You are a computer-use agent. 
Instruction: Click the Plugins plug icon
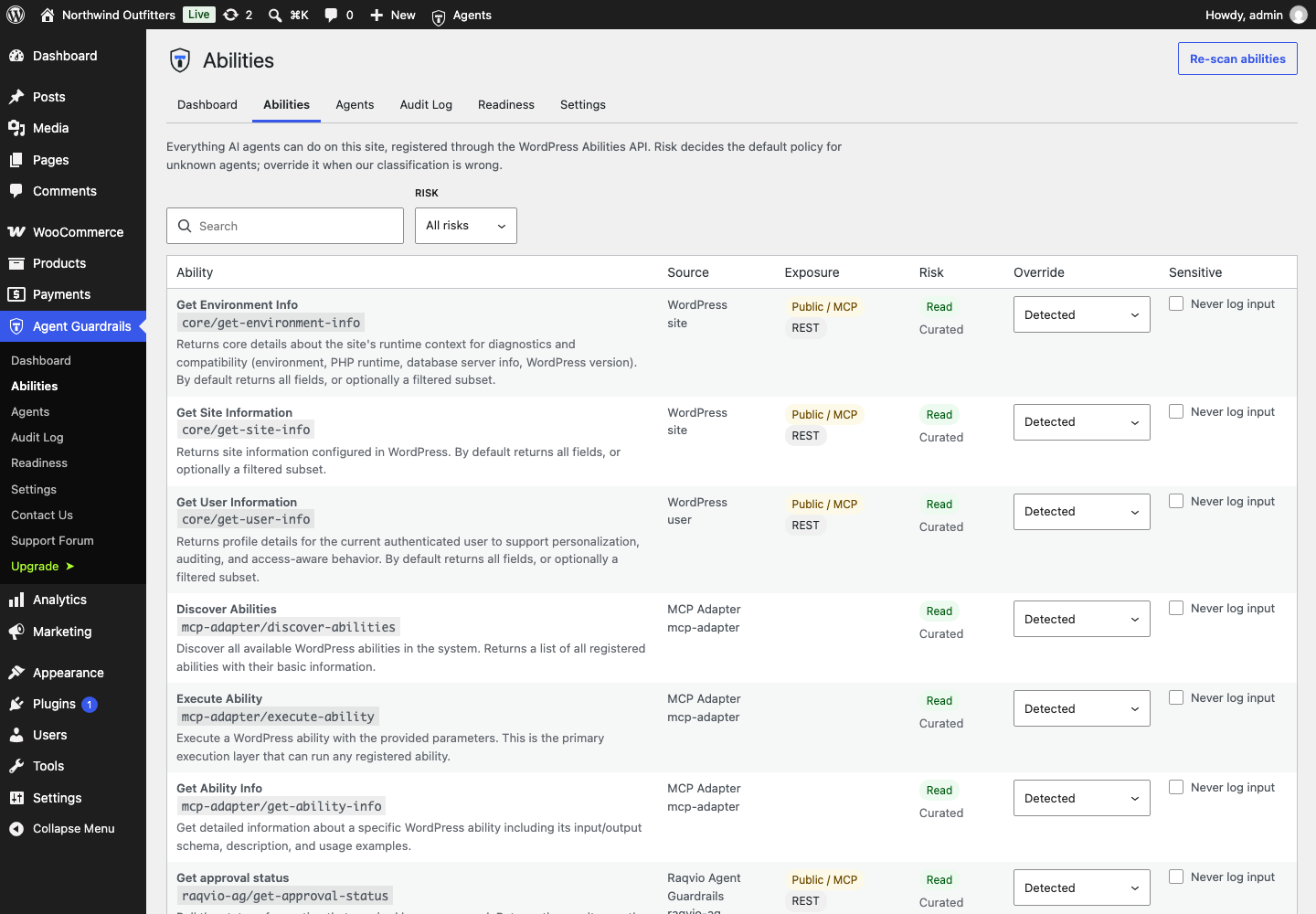click(x=16, y=704)
